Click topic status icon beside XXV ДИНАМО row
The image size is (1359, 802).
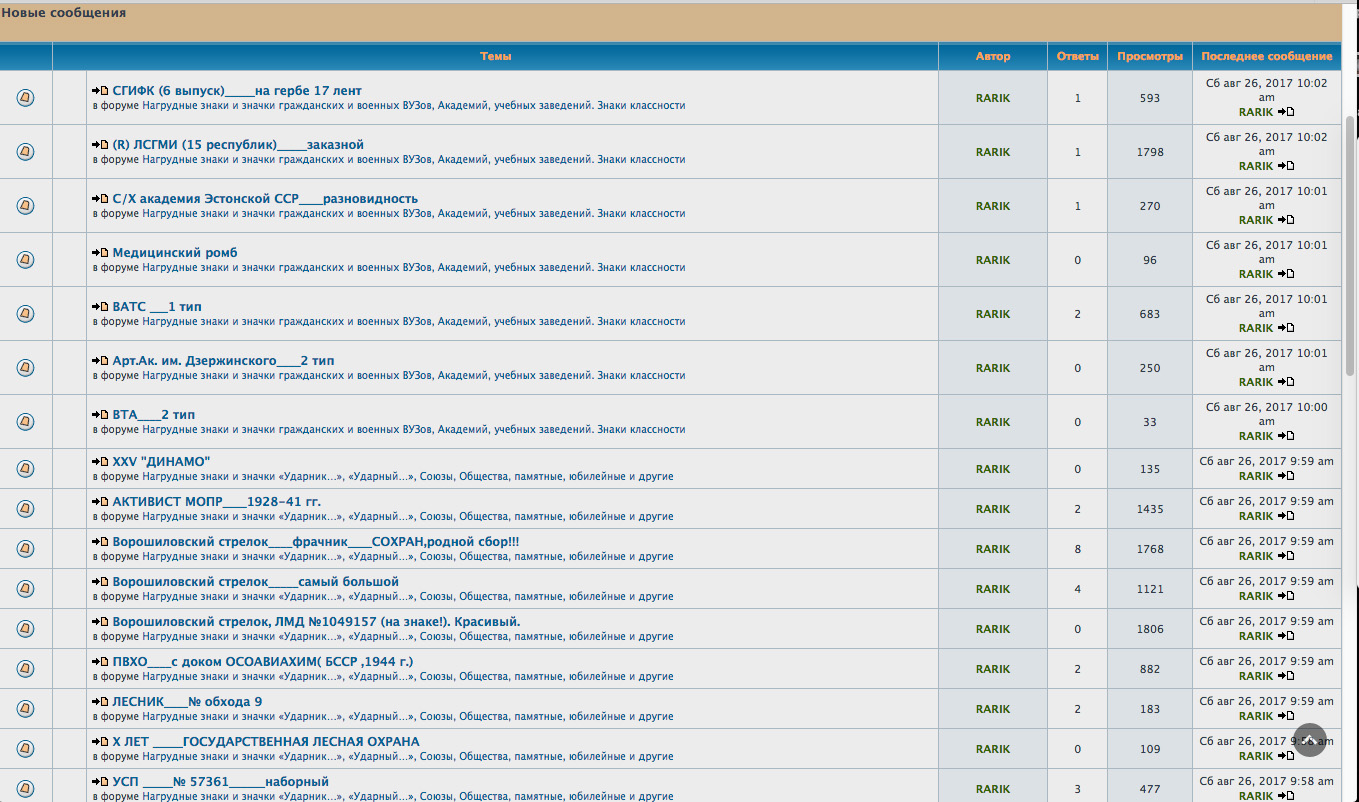[26, 469]
